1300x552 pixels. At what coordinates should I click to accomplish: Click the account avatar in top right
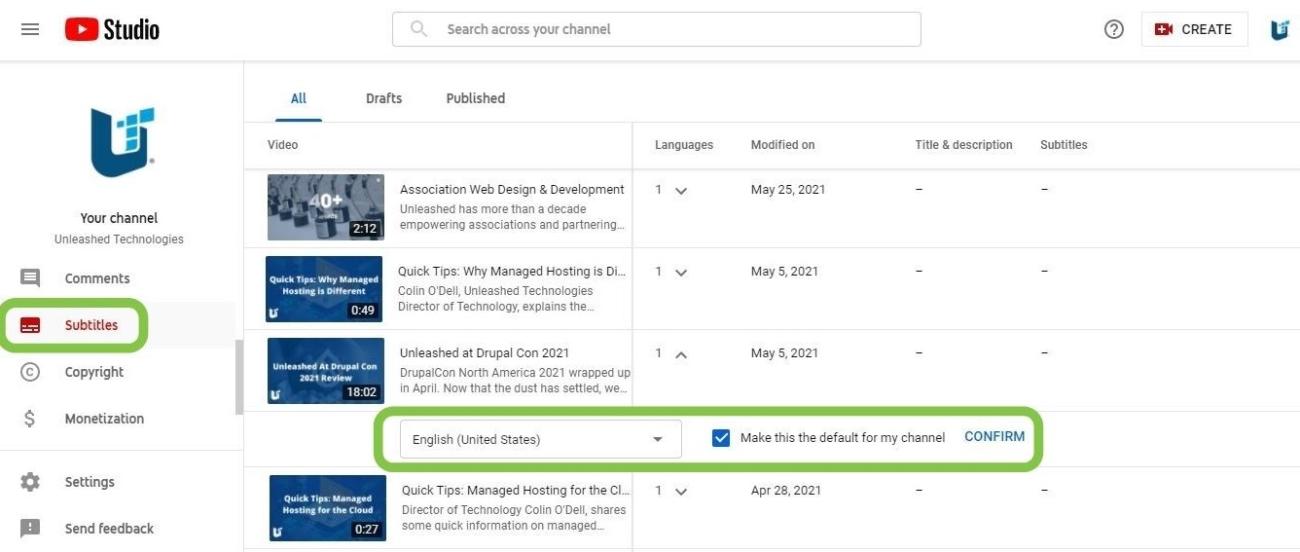point(1279,29)
